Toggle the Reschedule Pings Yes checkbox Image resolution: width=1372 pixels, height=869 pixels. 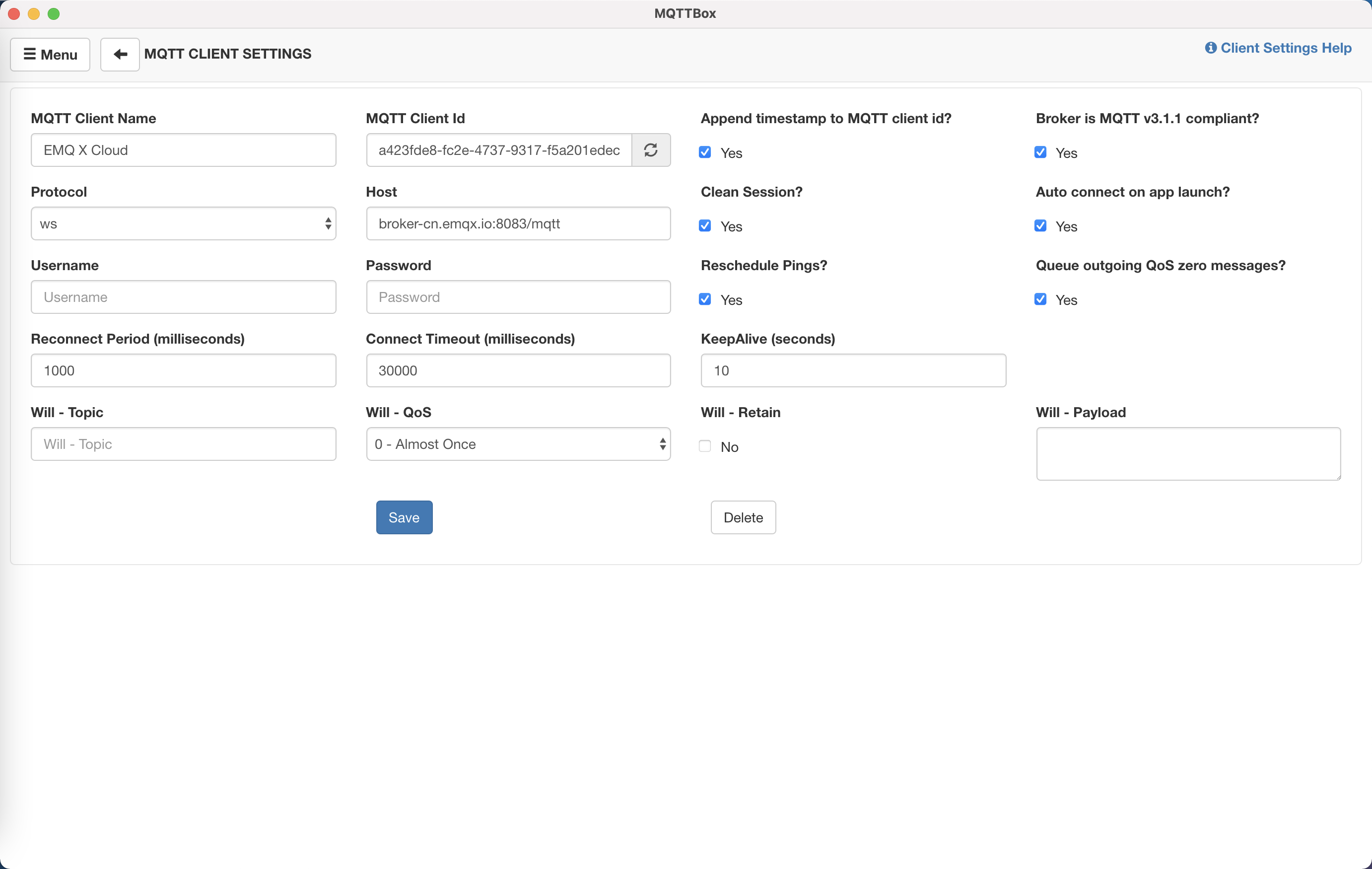(707, 299)
